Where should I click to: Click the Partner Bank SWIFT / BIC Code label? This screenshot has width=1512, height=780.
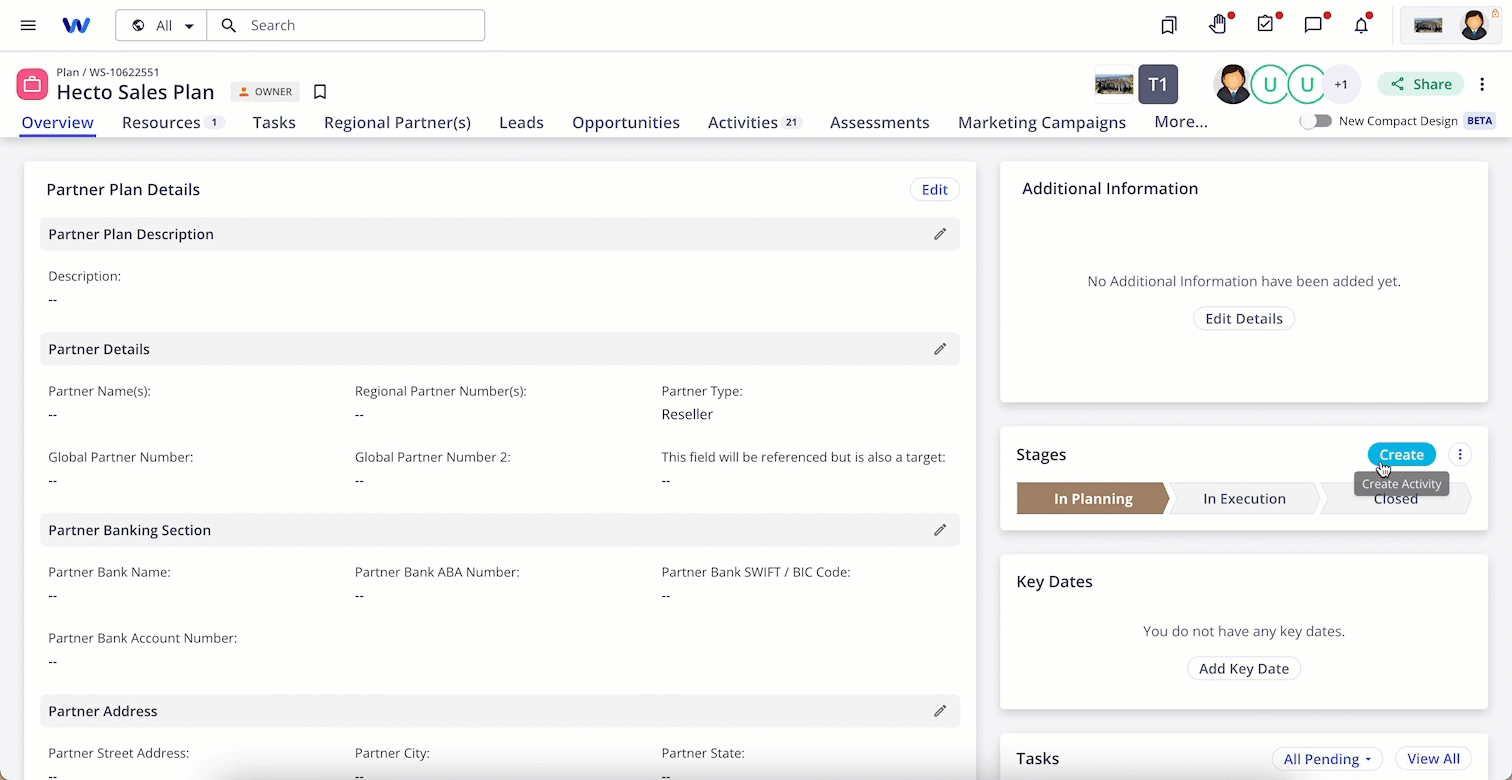756,573
